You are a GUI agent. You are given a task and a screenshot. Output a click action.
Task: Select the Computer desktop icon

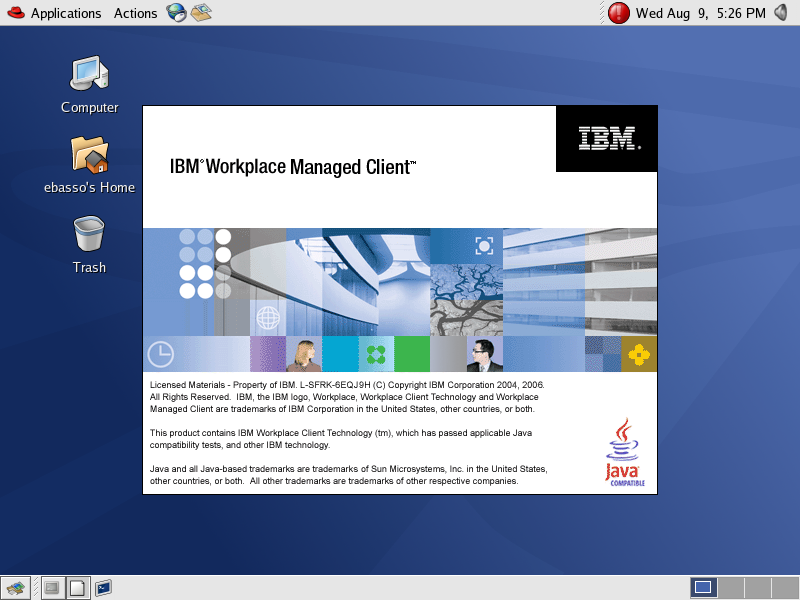[x=89, y=85]
